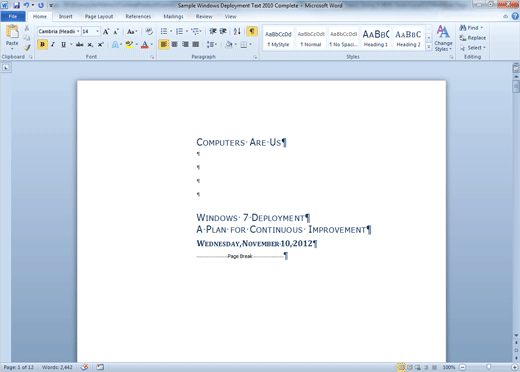Apply Clear Formatting icon

149,32
